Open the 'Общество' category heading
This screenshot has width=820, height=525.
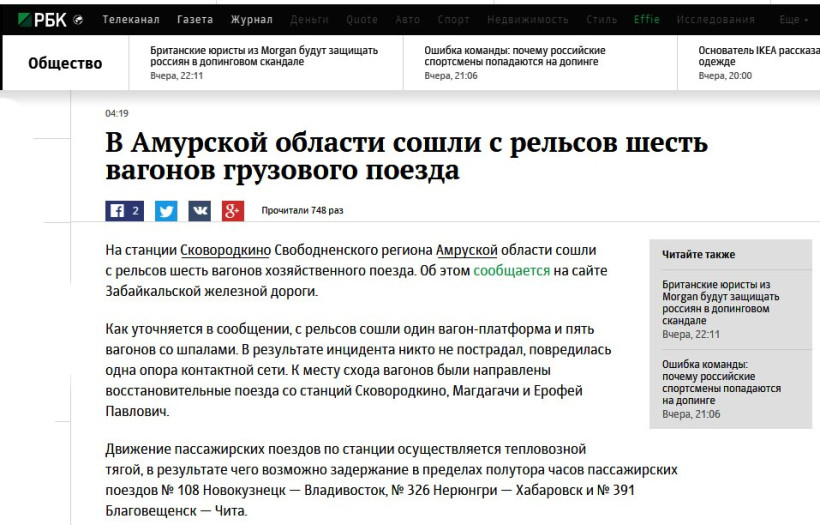tap(65, 63)
